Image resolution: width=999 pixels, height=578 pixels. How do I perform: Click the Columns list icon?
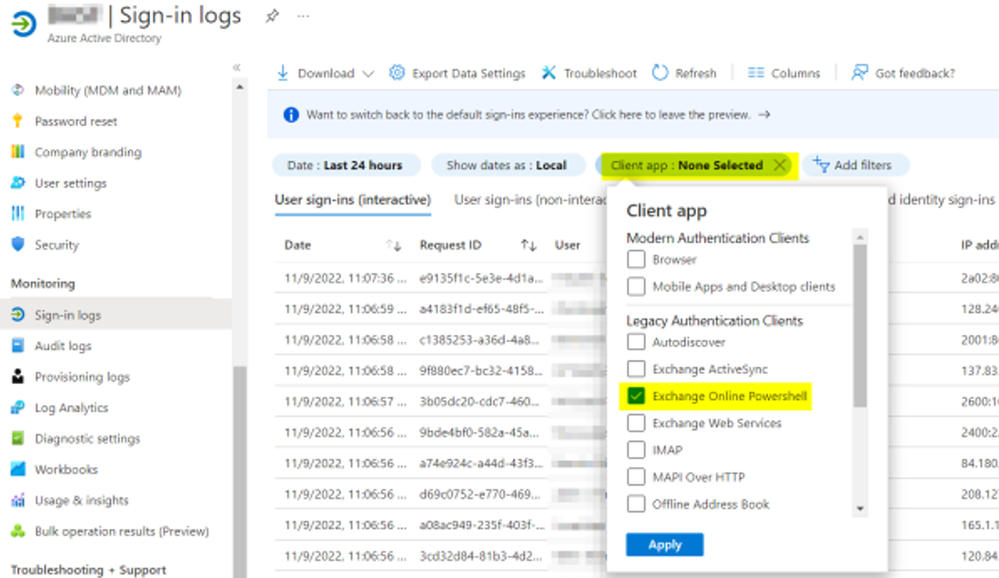tap(756, 73)
